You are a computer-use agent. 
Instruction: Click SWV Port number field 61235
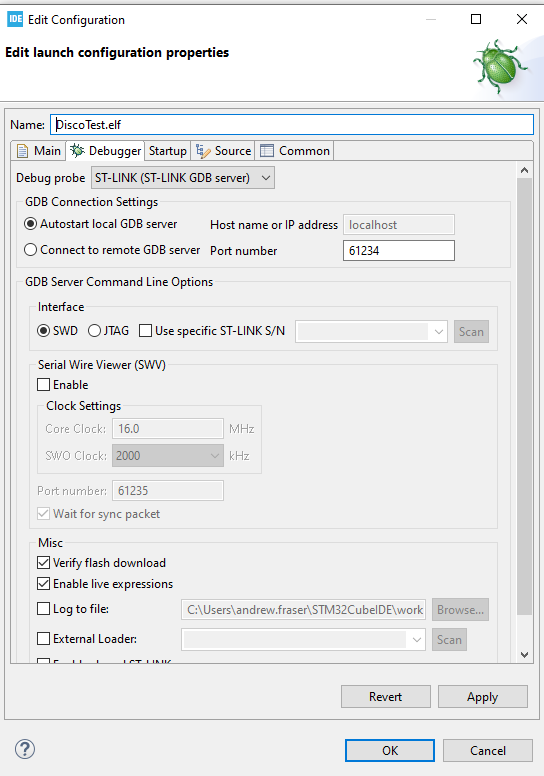(168, 490)
